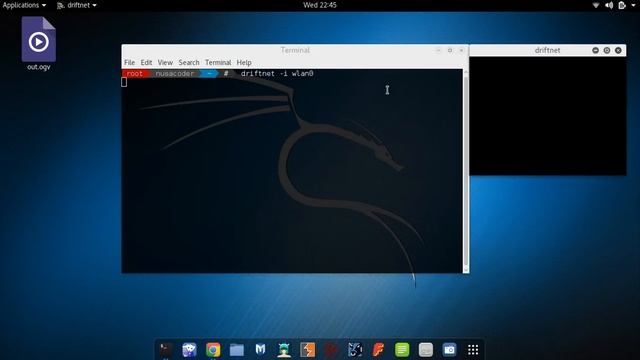Screen dimensions: 640x360
Task: Launch Google Chrome from the dock
Action: 213,350
